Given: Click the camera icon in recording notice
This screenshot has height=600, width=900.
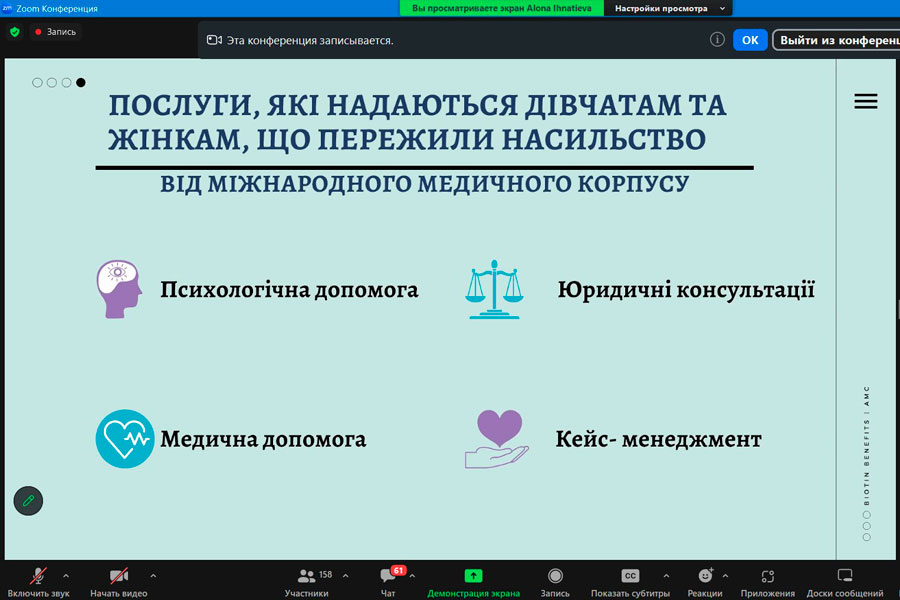Looking at the screenshot, I should click(214, 40).
